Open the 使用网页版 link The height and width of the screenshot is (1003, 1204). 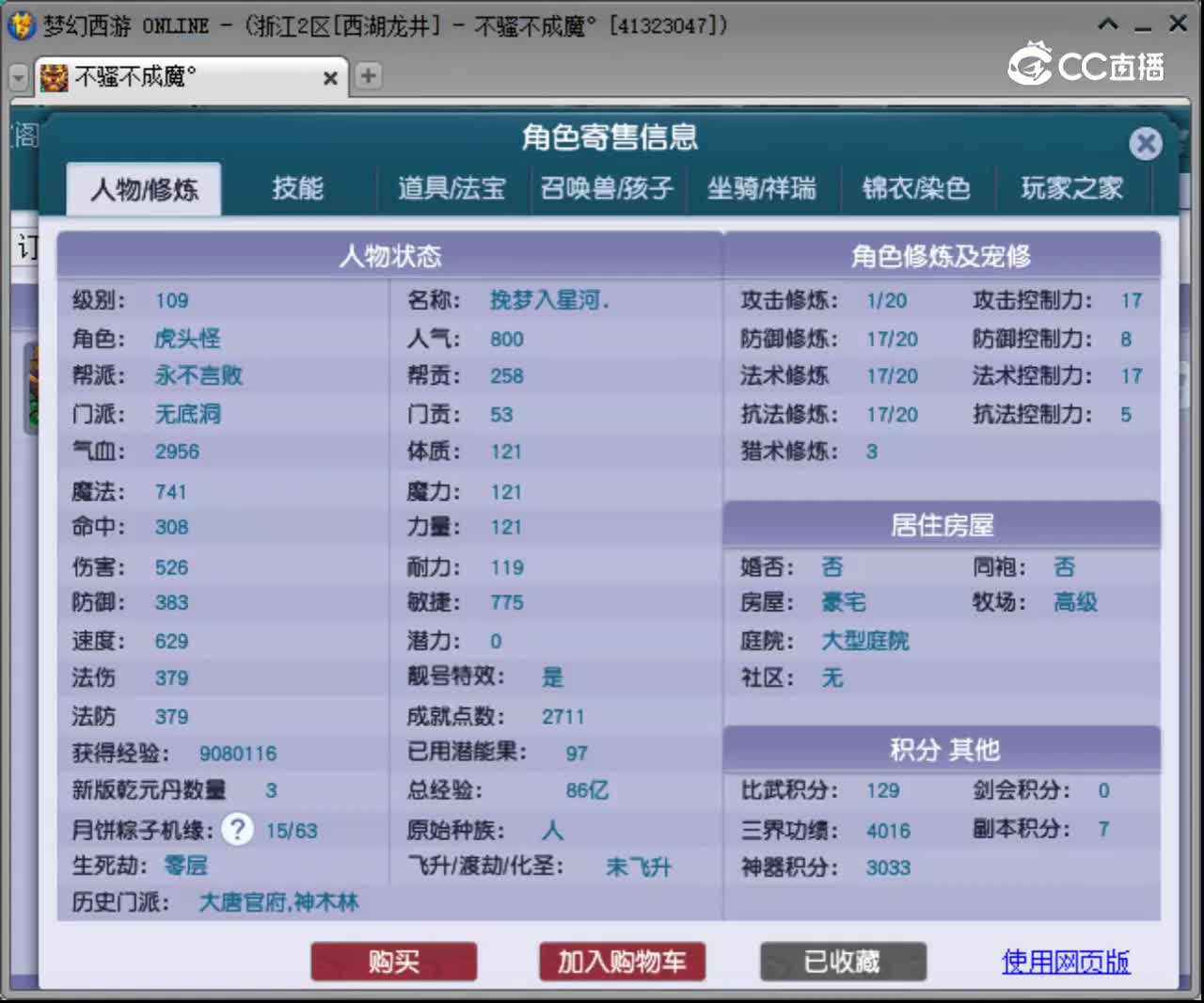tap(1066, 962)
